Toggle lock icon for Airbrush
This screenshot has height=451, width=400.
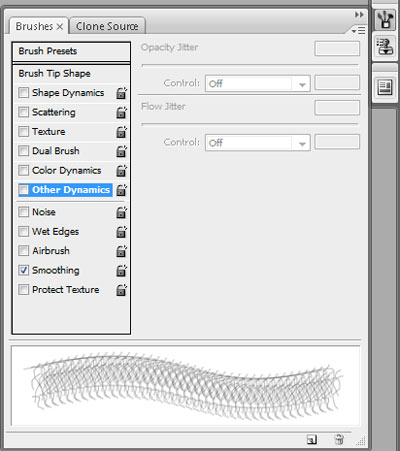point(121,251)
